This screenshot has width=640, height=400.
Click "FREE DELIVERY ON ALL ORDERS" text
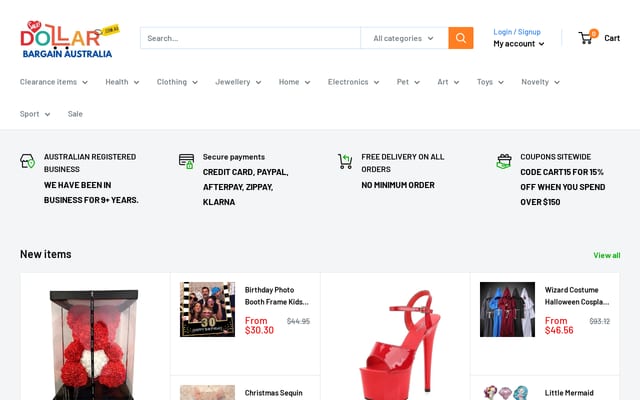point(402,163)
